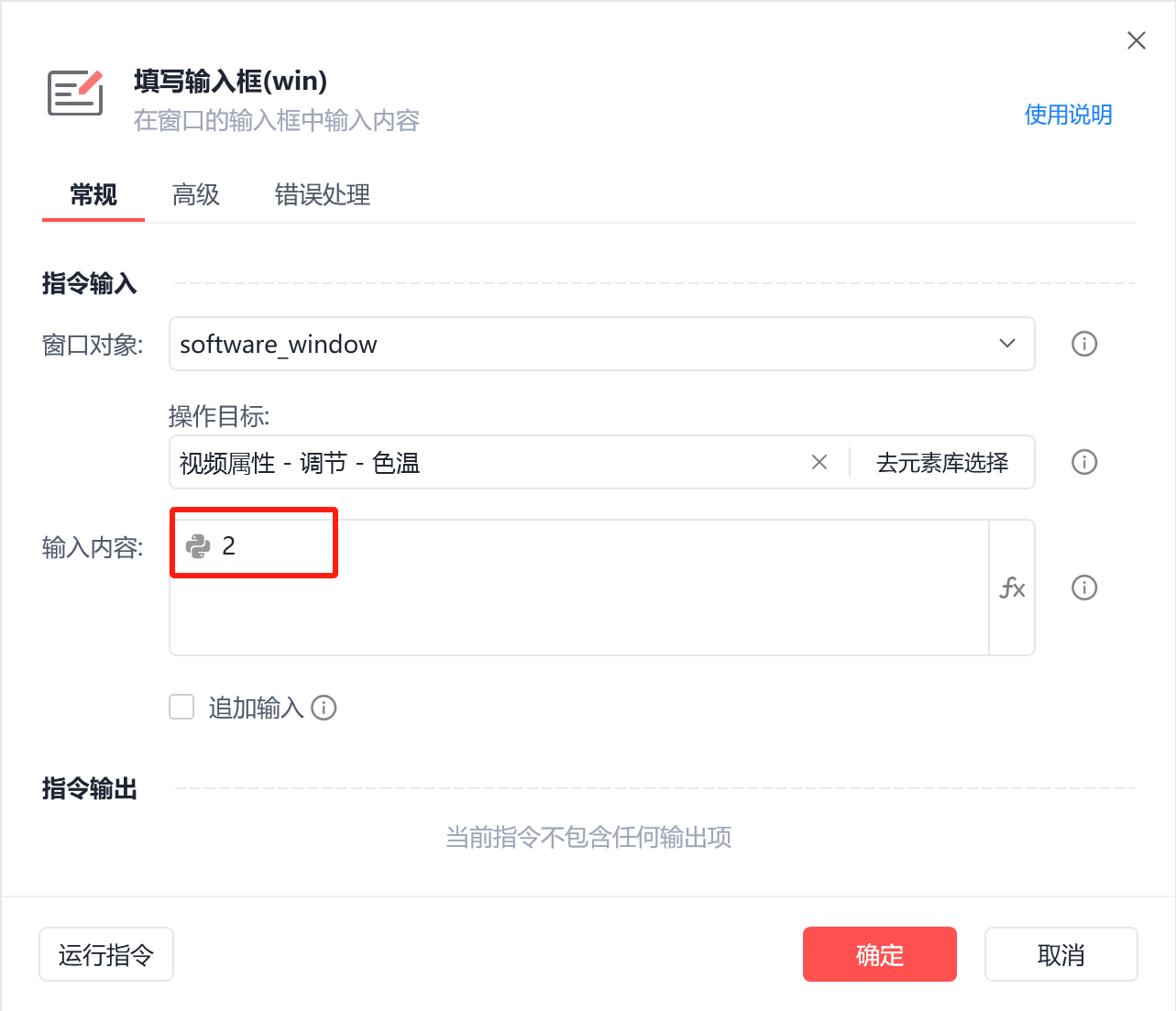Click inside the 输入内容 text area

pos(577,605)
